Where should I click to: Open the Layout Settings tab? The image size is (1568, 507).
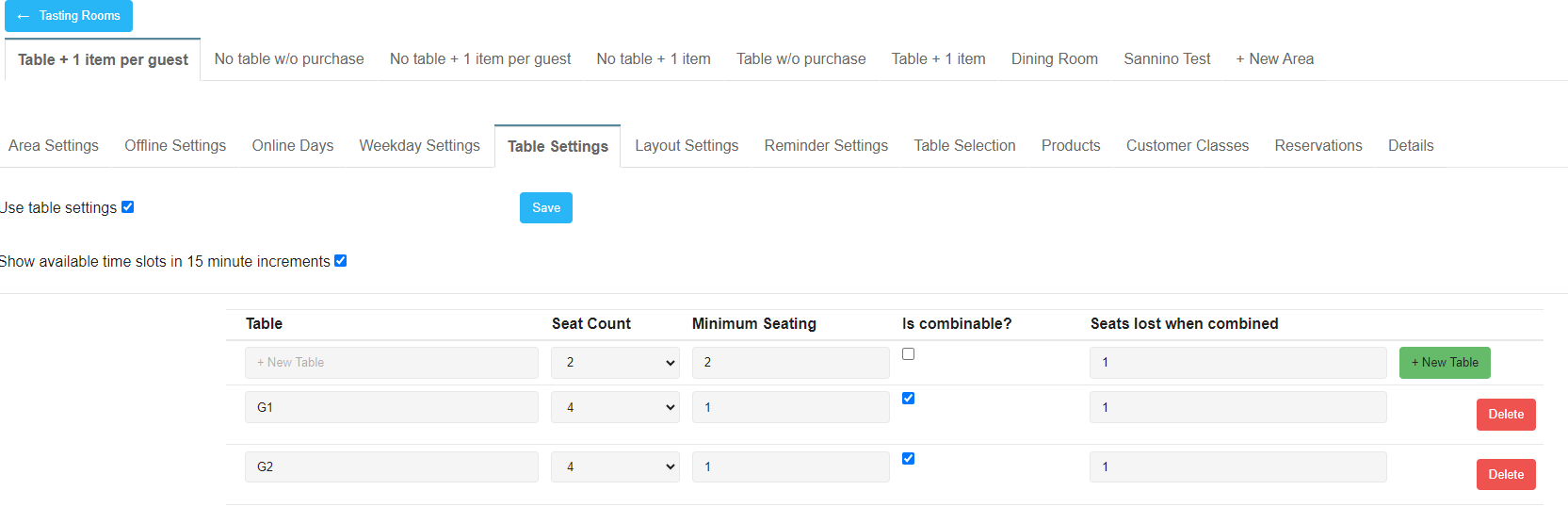[686, 146]
